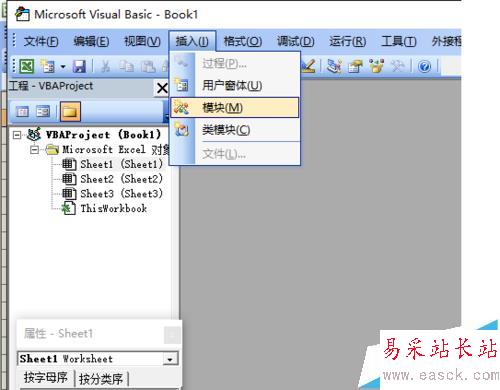The image size is (500, 390).
Task: Open the Properties Window toolbar icon
Action: 355,66
